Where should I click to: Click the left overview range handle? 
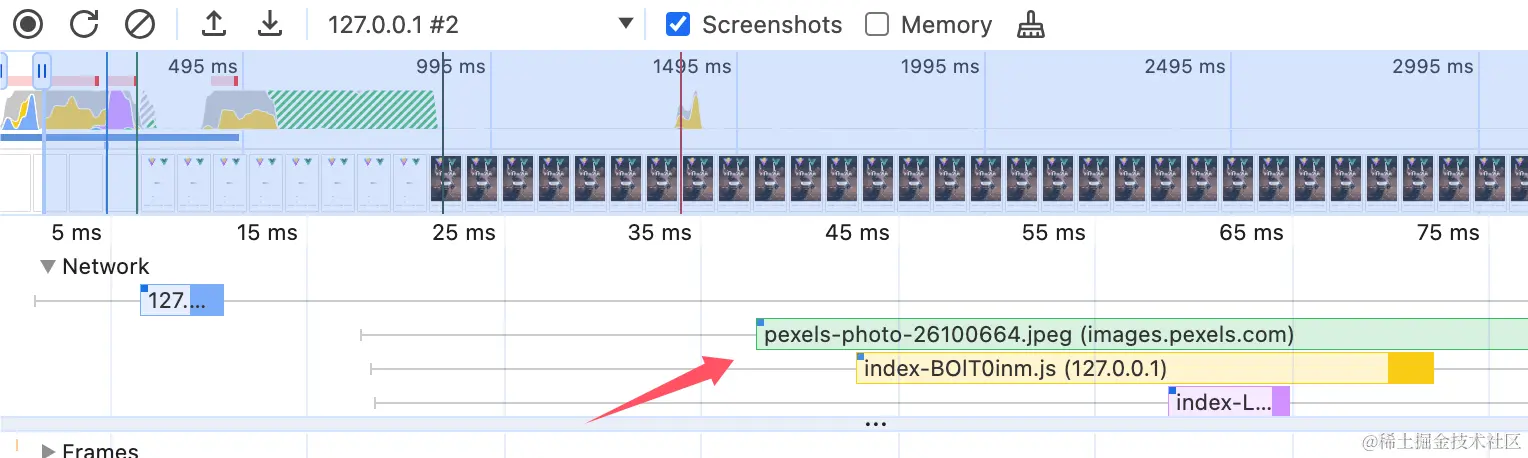pos(2,71)
